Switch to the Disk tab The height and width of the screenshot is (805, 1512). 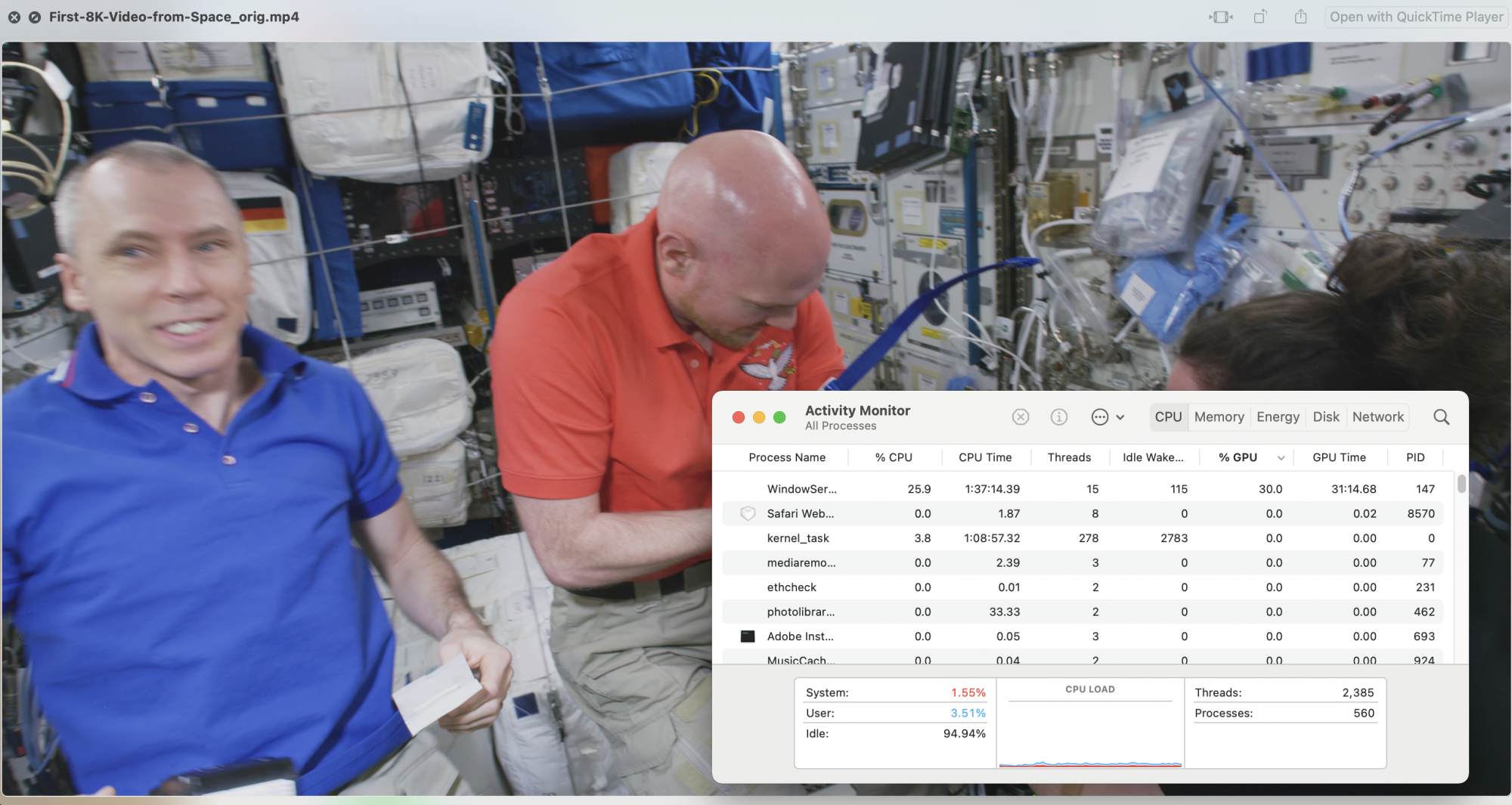1326,417
